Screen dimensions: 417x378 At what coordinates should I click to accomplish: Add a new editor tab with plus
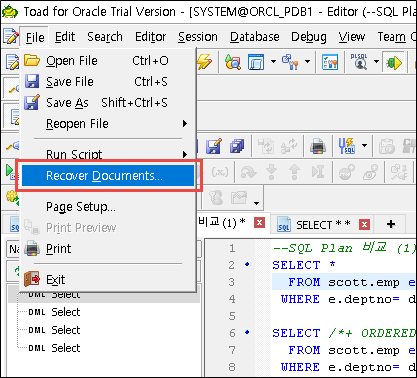click(x=391, y=224)
